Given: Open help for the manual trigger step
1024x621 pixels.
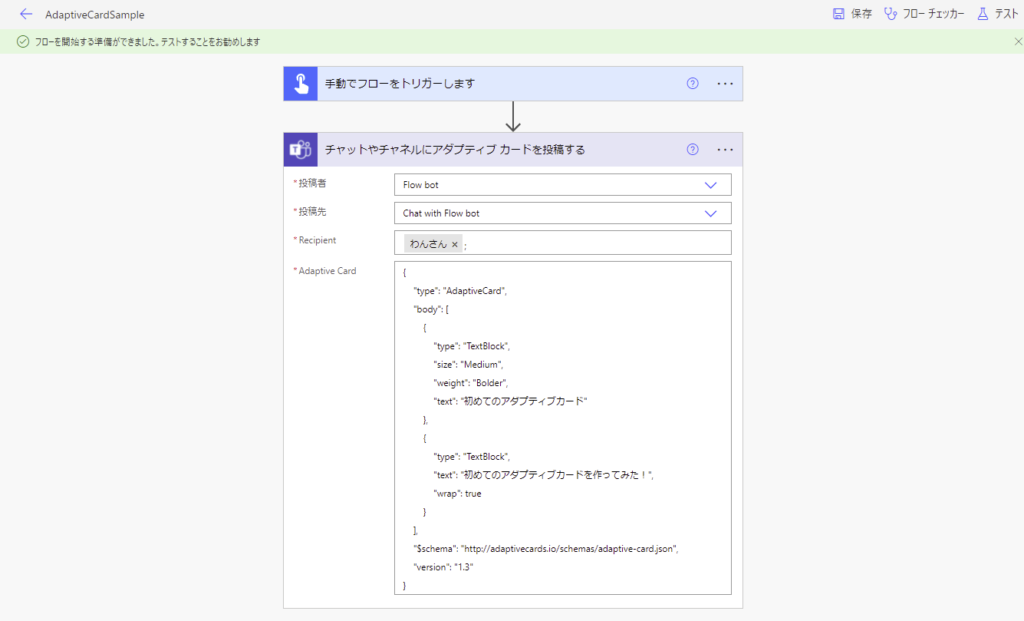Looking at the screenshot, I should tap(692, 84).
